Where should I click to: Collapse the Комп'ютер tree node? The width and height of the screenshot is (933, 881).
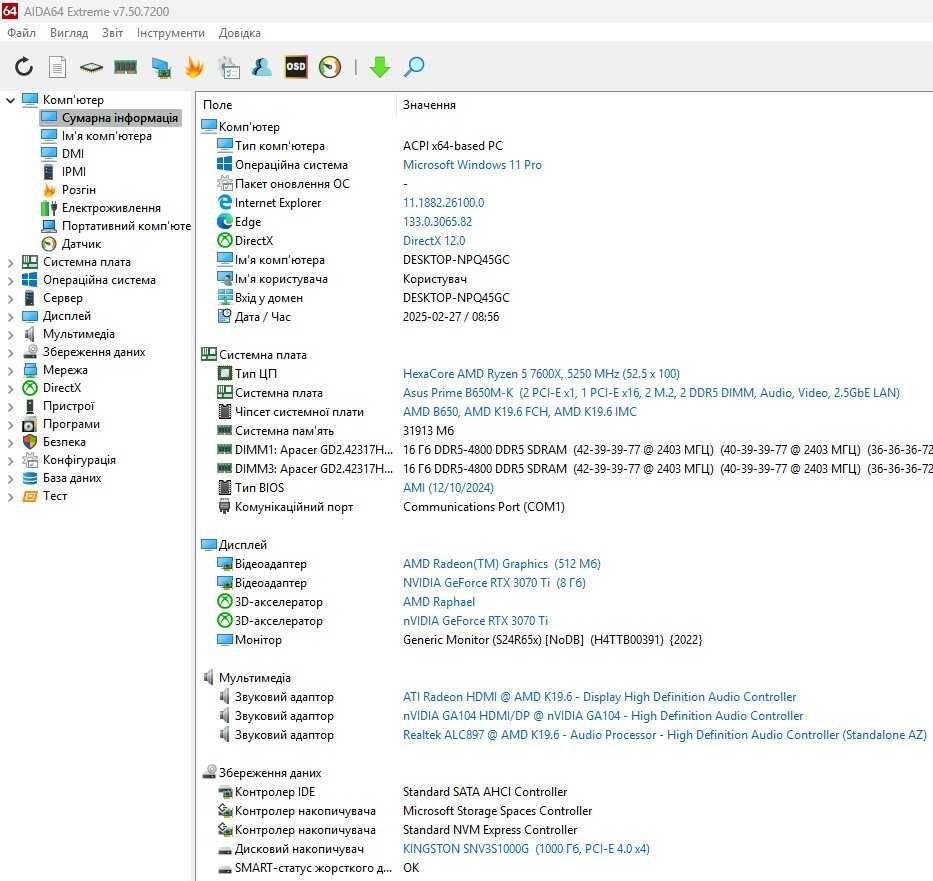click(x=10, y=100)
